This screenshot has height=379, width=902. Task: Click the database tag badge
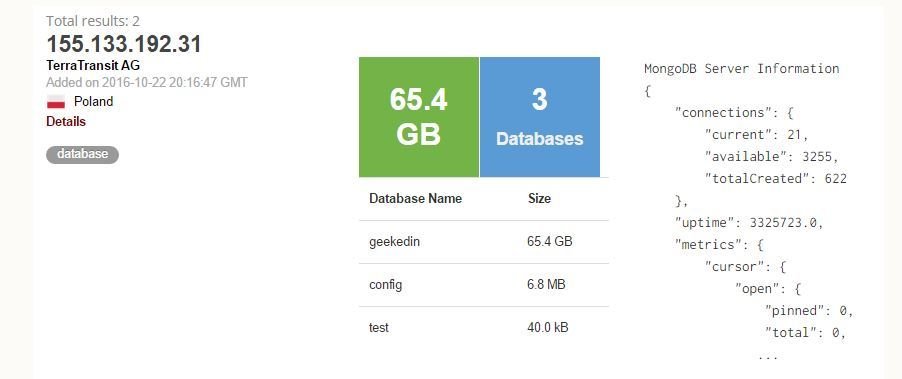(82, 154)
